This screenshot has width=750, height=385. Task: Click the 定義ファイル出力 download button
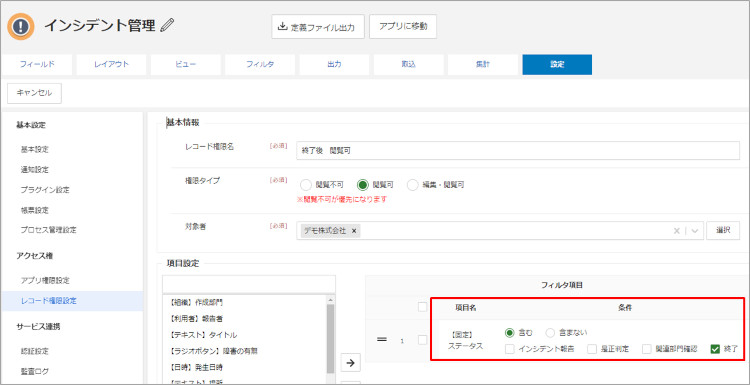318,27
